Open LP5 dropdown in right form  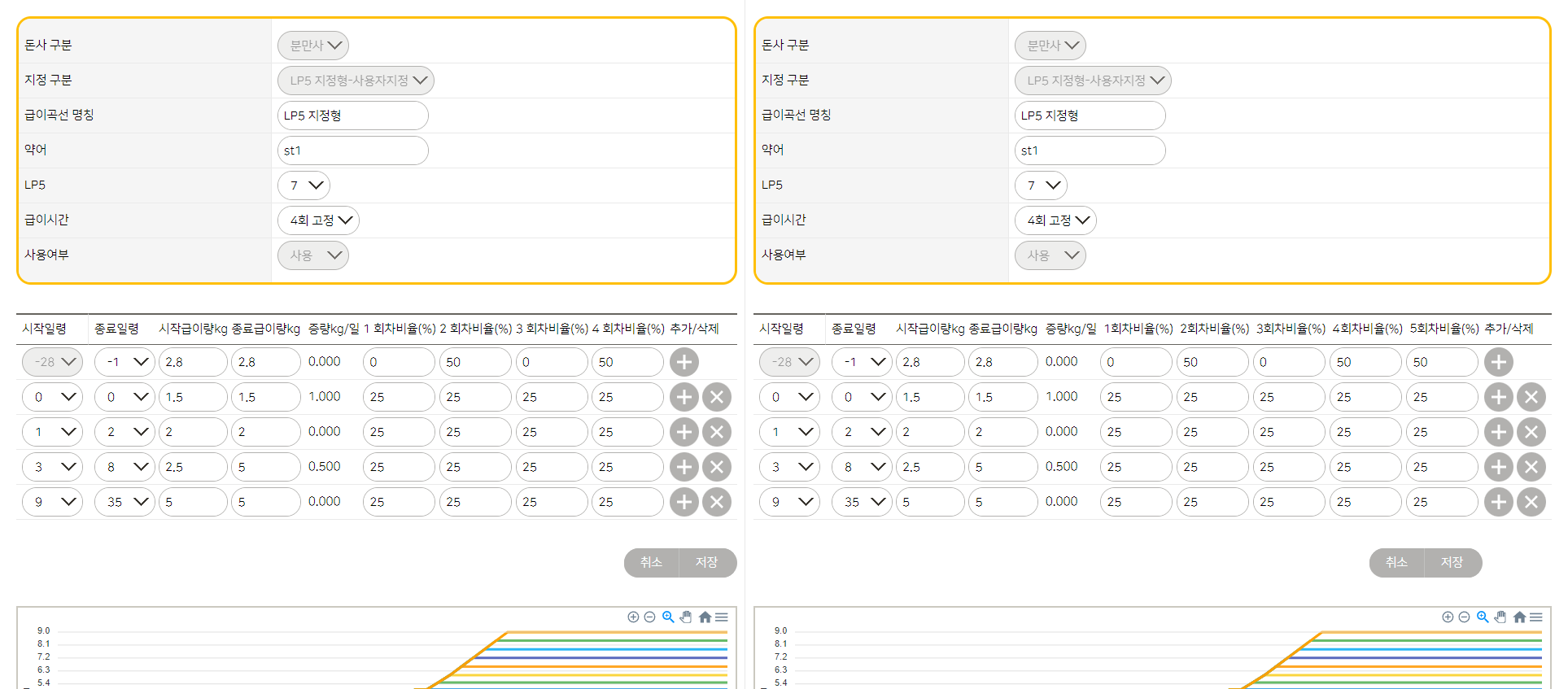pyautogui.click(x=1041, y=185)
